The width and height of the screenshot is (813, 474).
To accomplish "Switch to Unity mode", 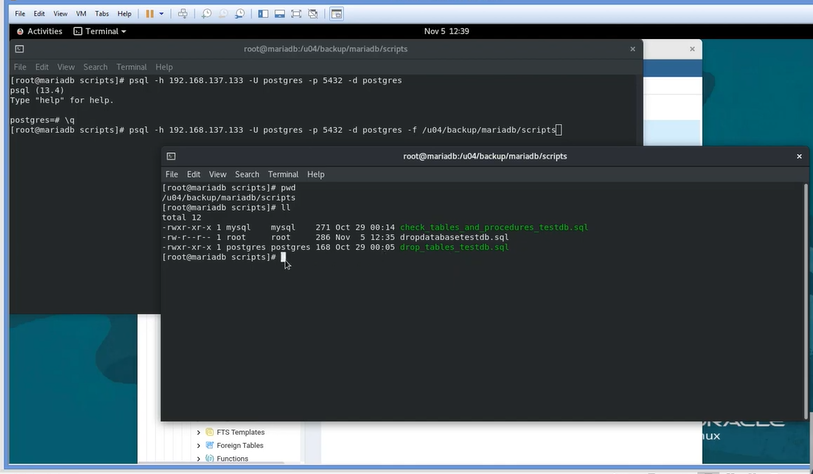I will [x=313, y=14].
